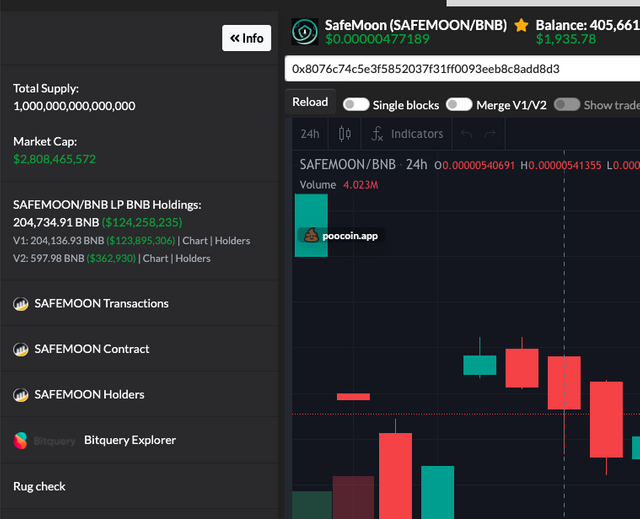Image resolution: width=640 pixels, height=519 pixels.
Task: Open the SAFEMOON Transactions link
Action: [101, 304]
